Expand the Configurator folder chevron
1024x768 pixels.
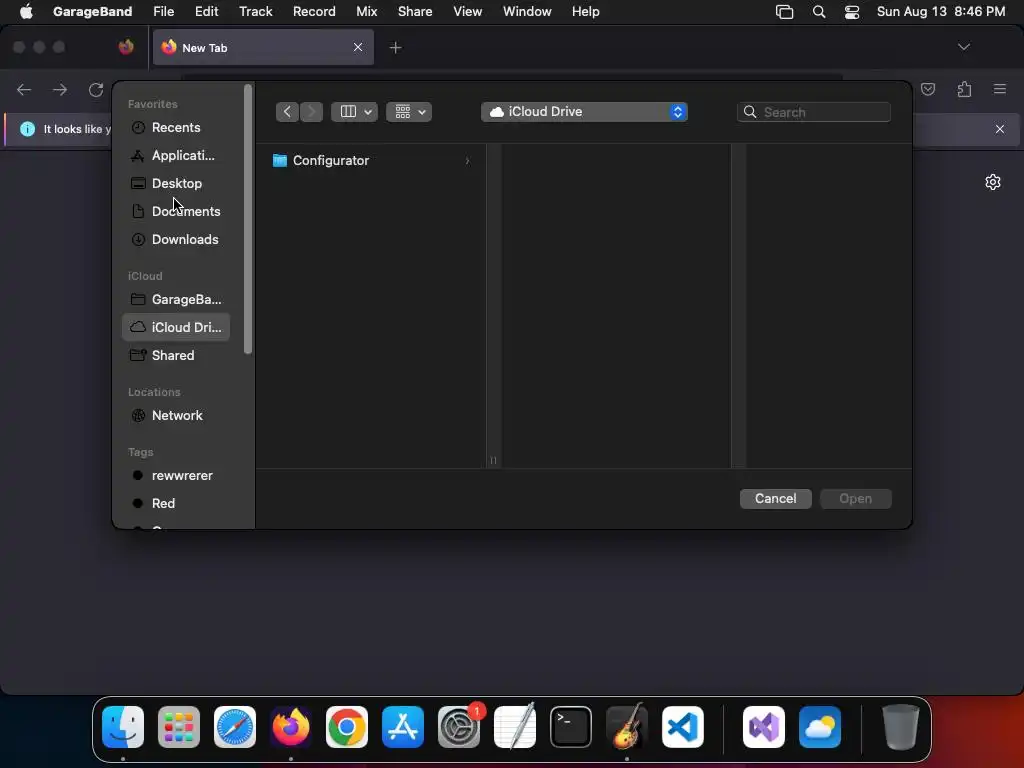pyautogui.click(x=468, y=161)
